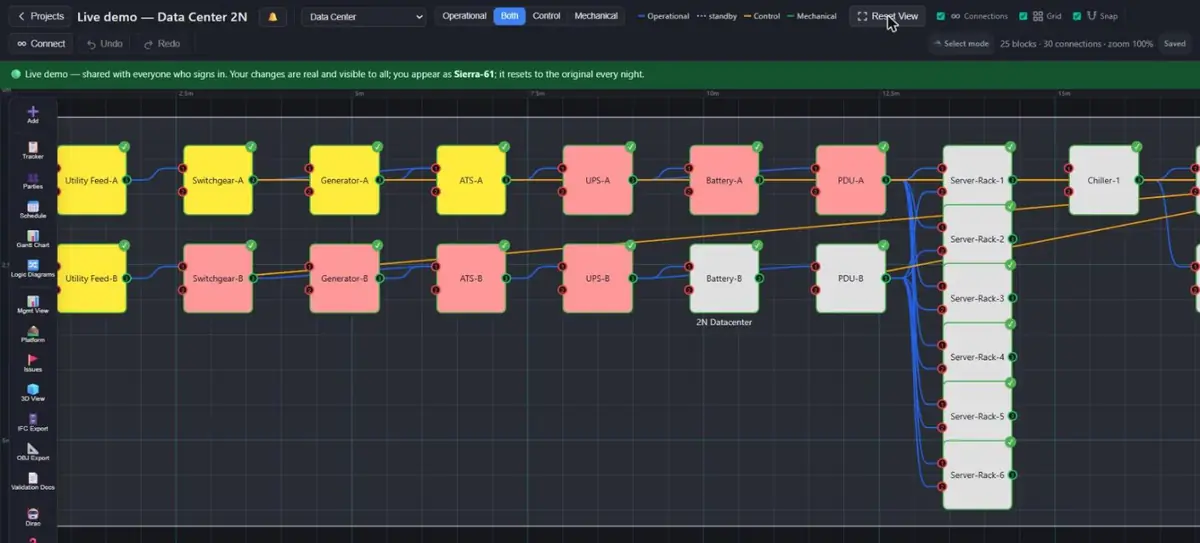Select the Switchgear-B block
This screenshot has width=1200, height=543.
click(218, 279)
